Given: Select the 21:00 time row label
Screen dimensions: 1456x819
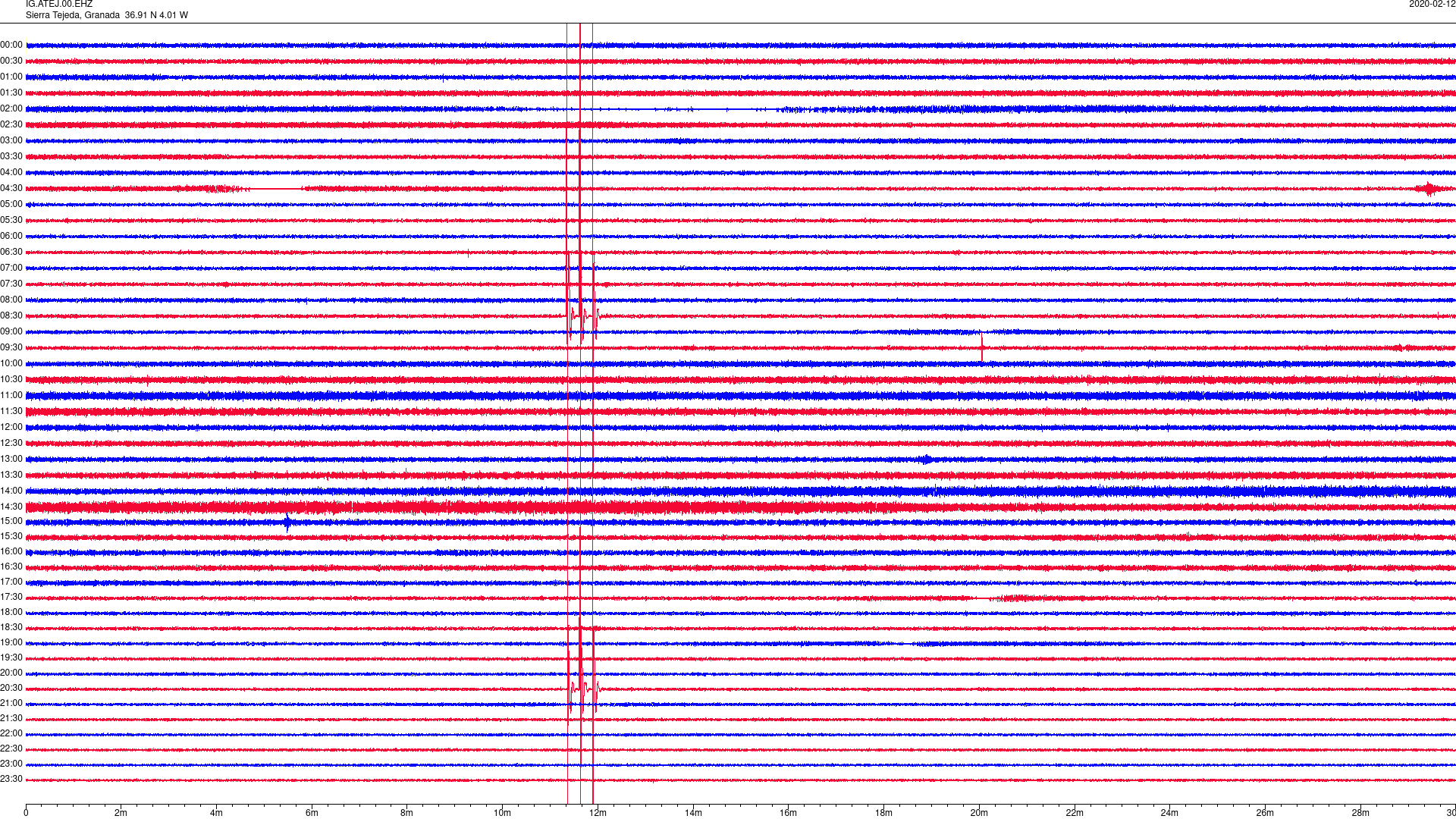Looking at the screenshot, I should pyautogui.click(x=11, y=703).
